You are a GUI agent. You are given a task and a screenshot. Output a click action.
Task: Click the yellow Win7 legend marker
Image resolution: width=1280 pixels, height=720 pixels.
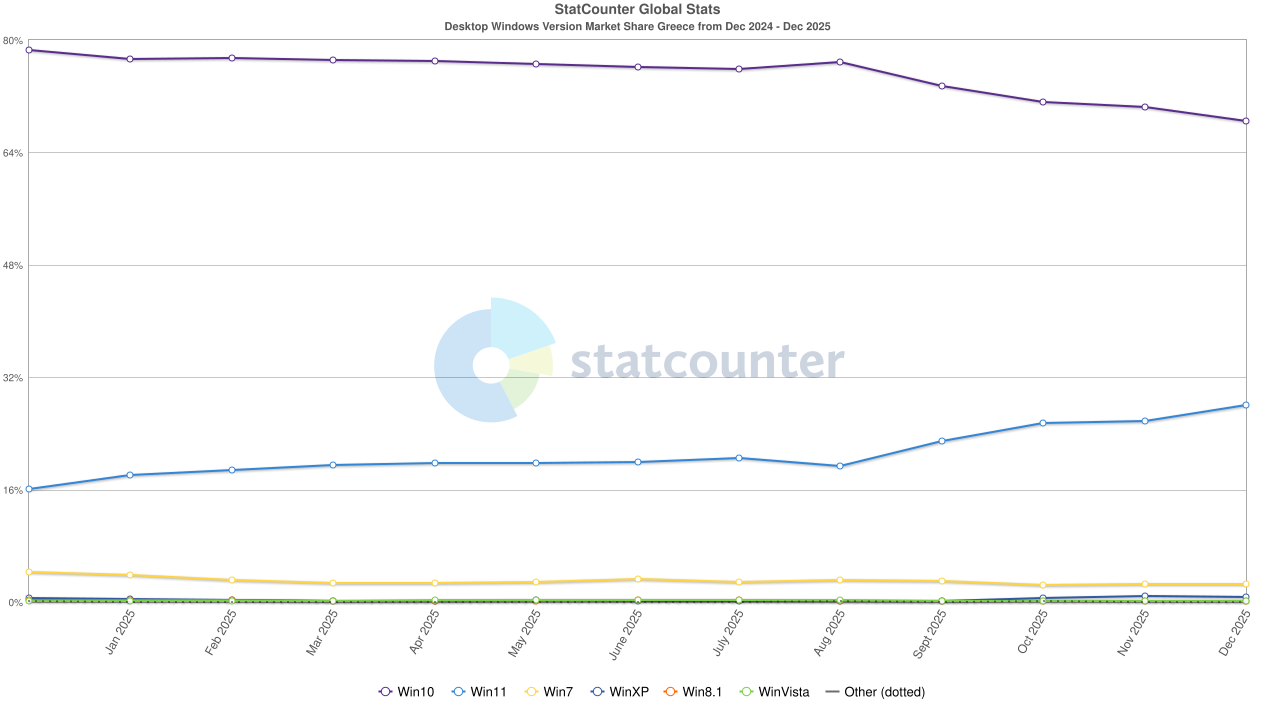532,691
